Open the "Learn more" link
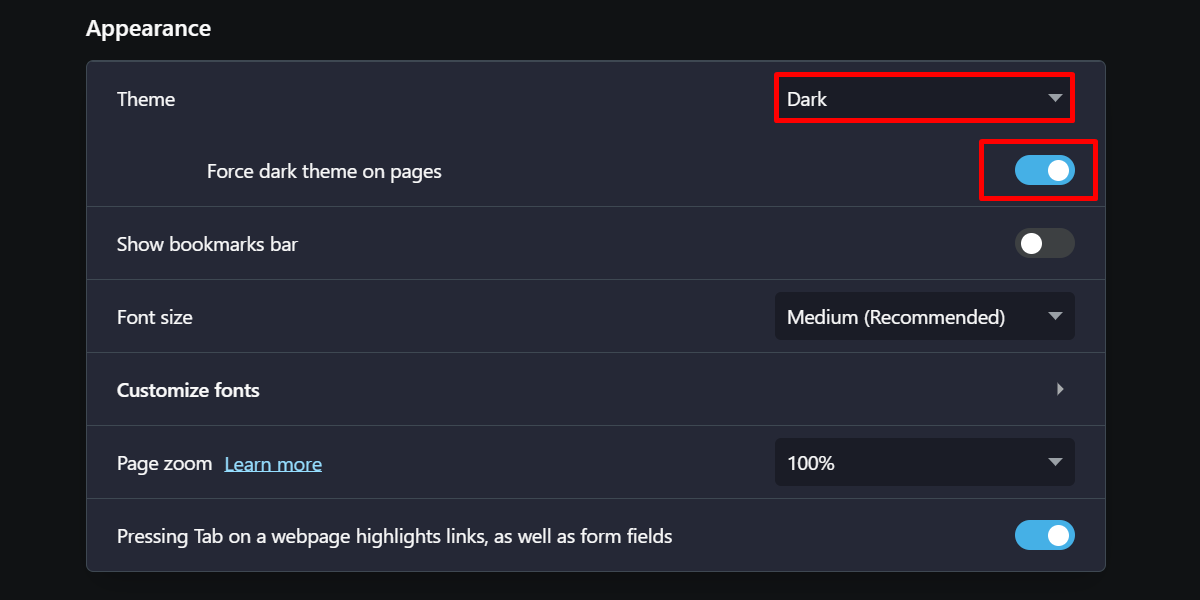 tap(273, 463)
